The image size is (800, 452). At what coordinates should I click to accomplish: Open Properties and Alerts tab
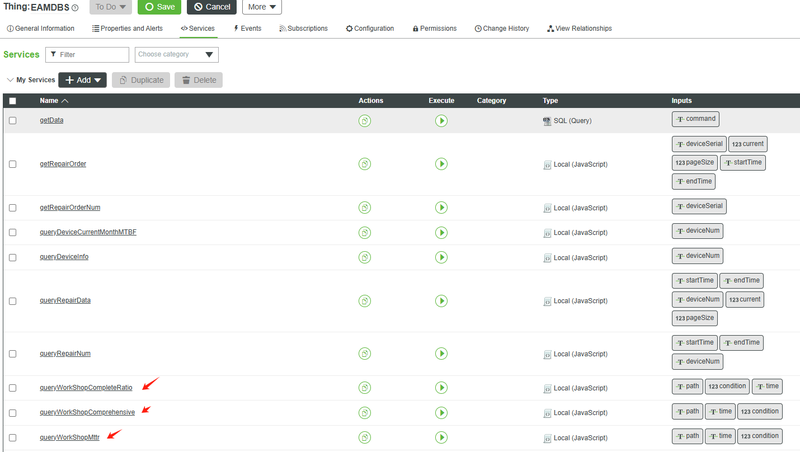point(128,29)
